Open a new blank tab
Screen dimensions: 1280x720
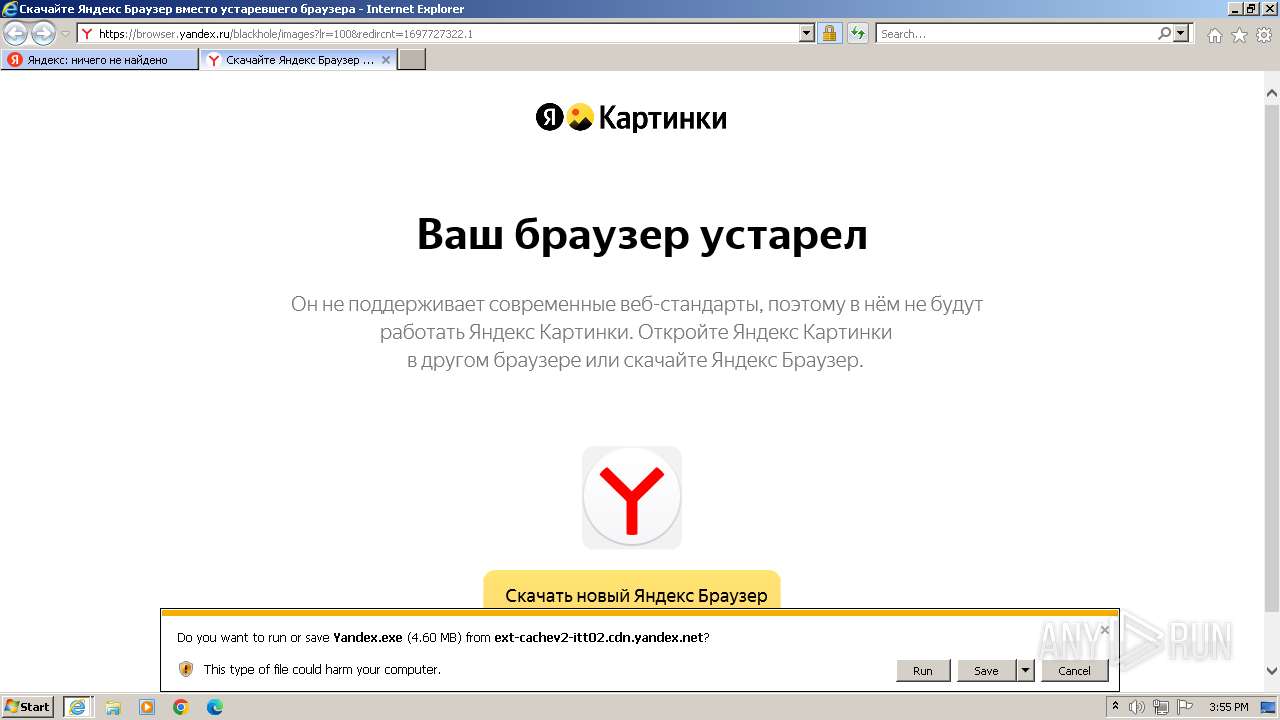[x=412, y=60]
